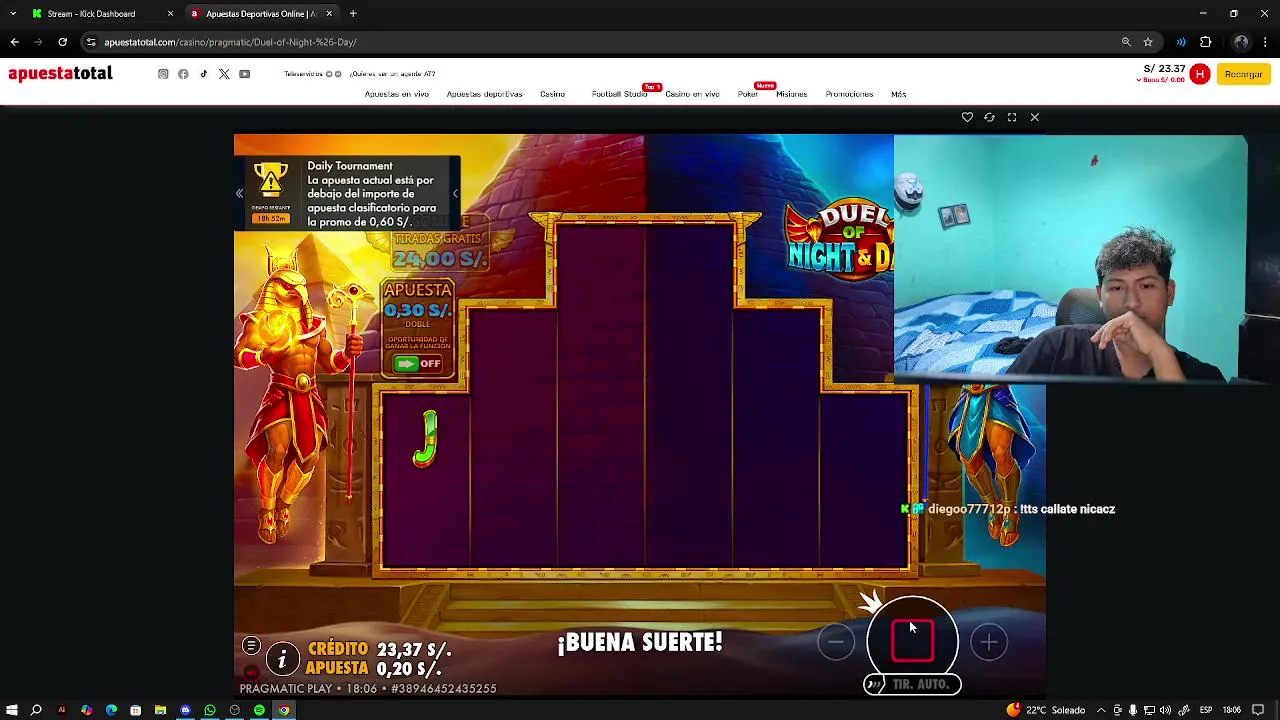Open a new browser tab

(353, 14)
